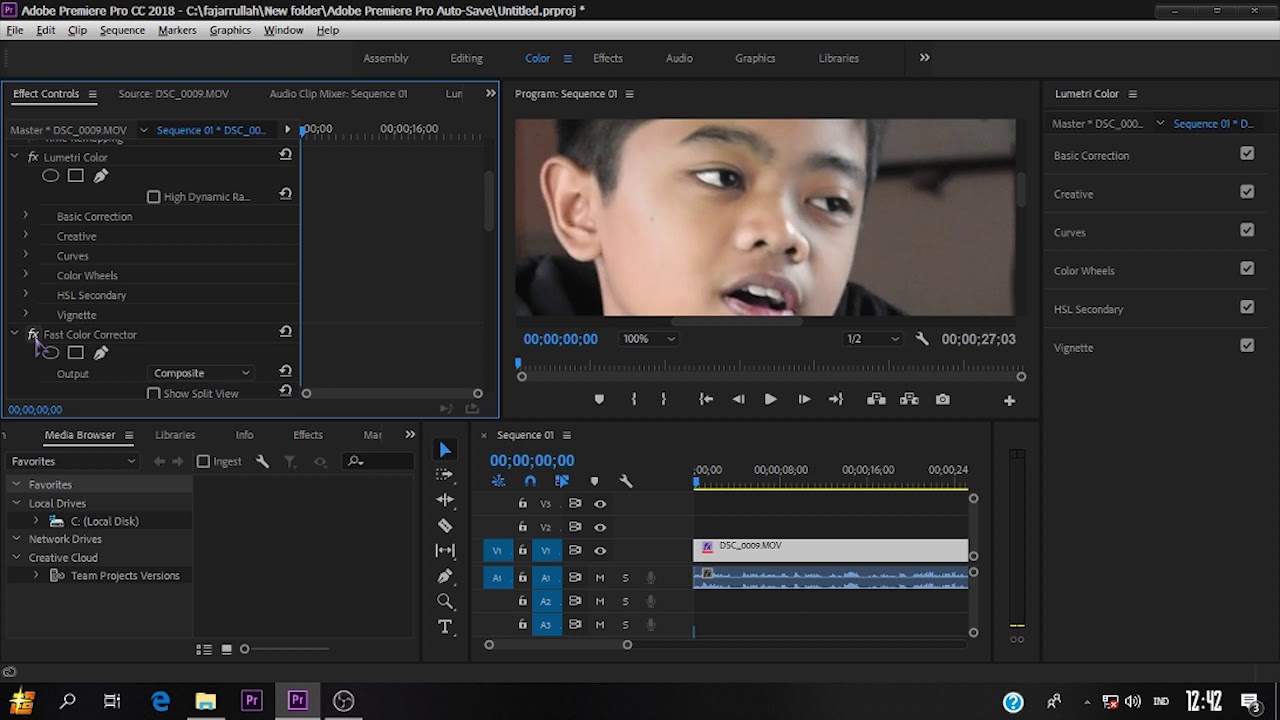Switch to the Editing workspace tab
The height and width of the screenshot is (720, 1280).
466,58
